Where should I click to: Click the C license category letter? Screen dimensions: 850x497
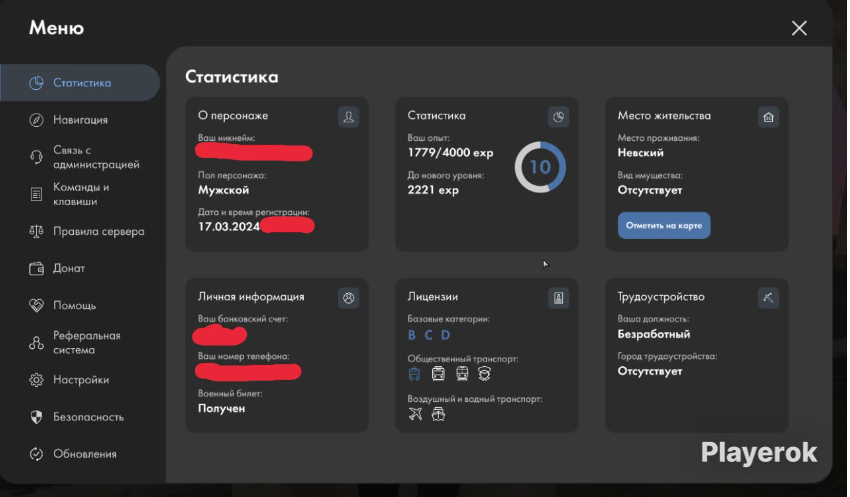click(x=428, y=335)
